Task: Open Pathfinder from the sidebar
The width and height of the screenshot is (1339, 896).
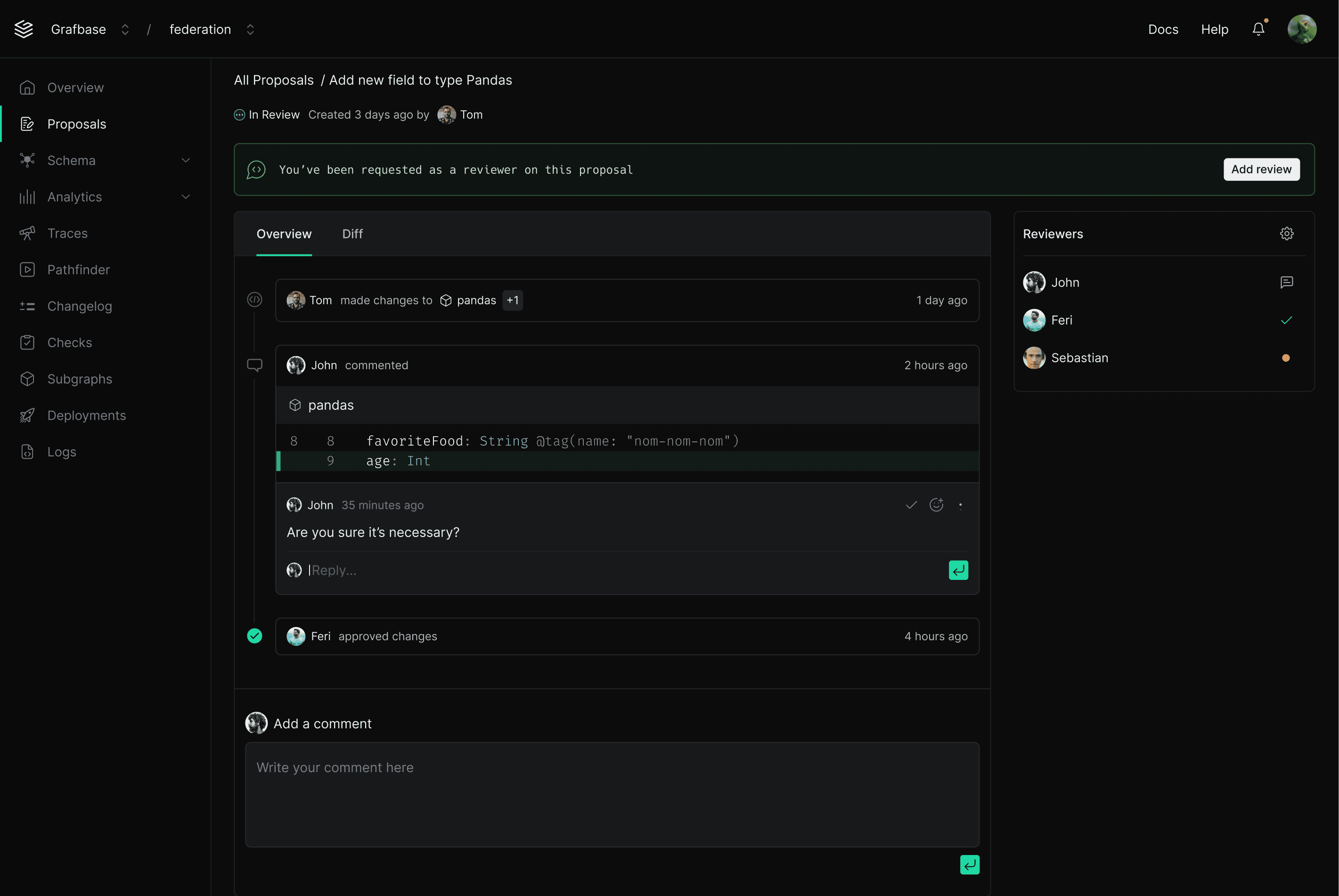Action: coord(78,269)
